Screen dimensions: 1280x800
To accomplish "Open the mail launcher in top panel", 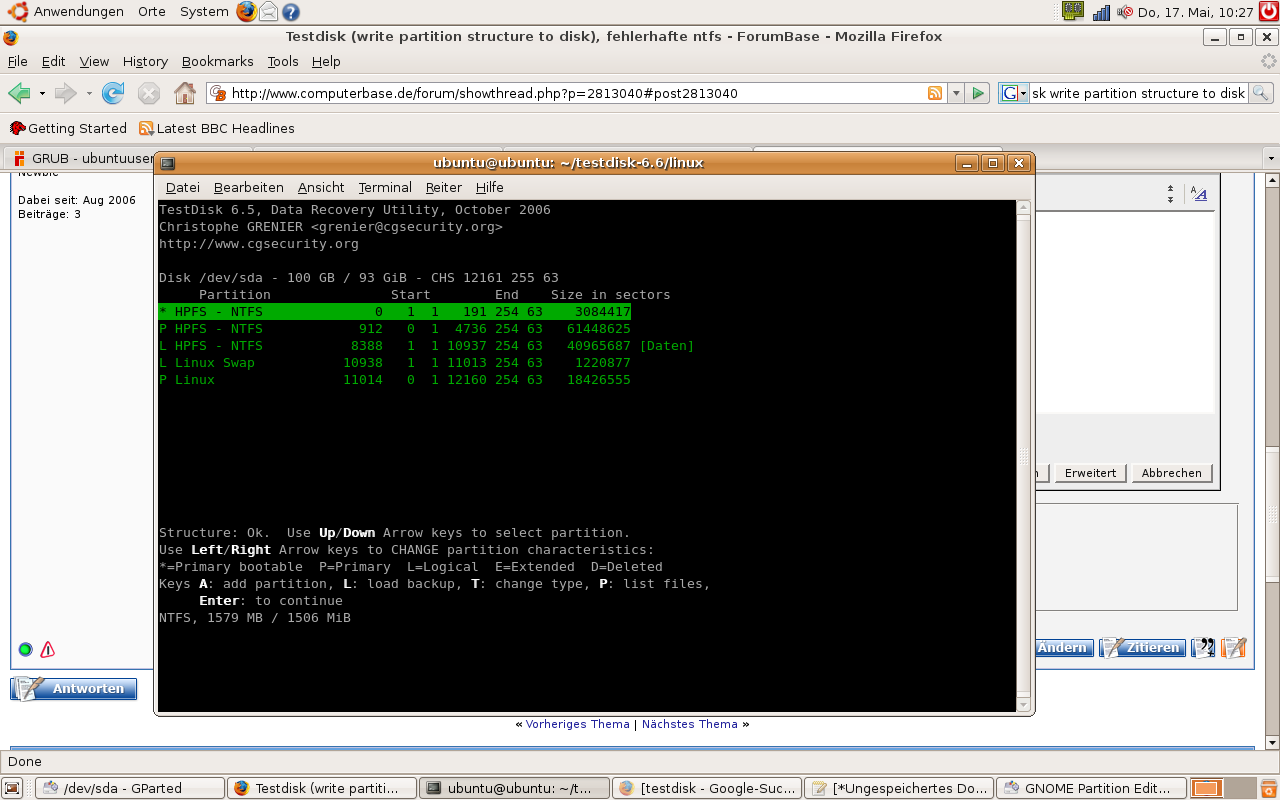I will pyautogui.click(x=268, y=12).
